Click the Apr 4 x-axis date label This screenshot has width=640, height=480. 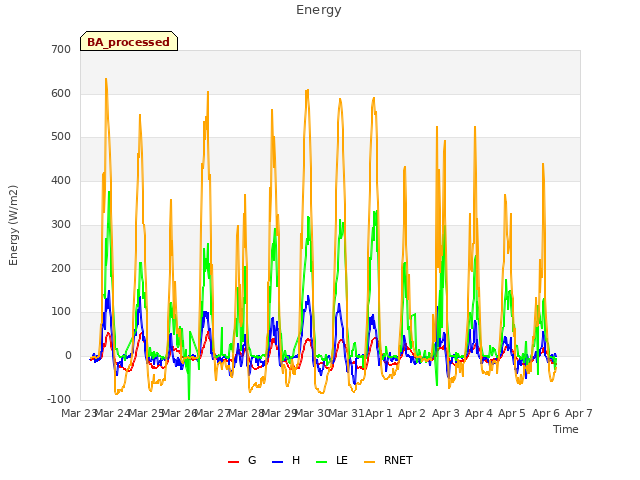[479, 413]
